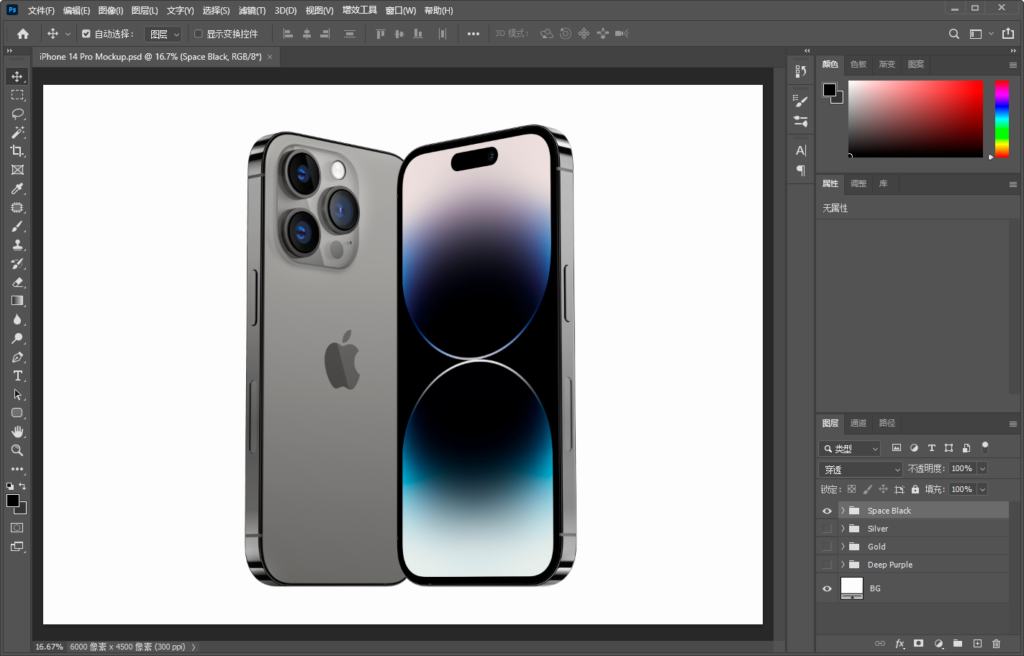The image size is (1024, 656).
Task: Select the Blur tool
Action: 17,320
